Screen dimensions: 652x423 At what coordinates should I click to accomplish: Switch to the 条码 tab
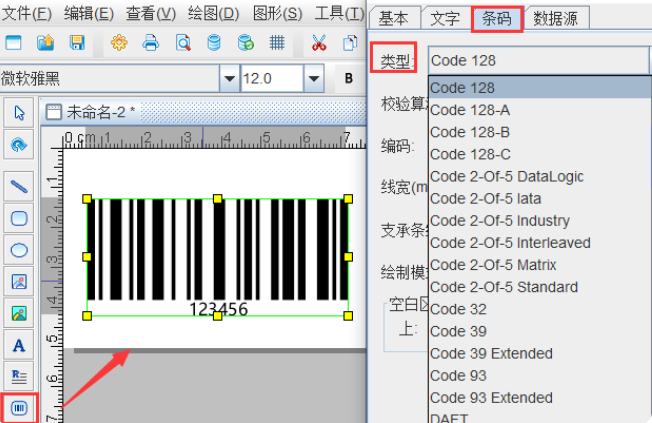tap(497, 19)
